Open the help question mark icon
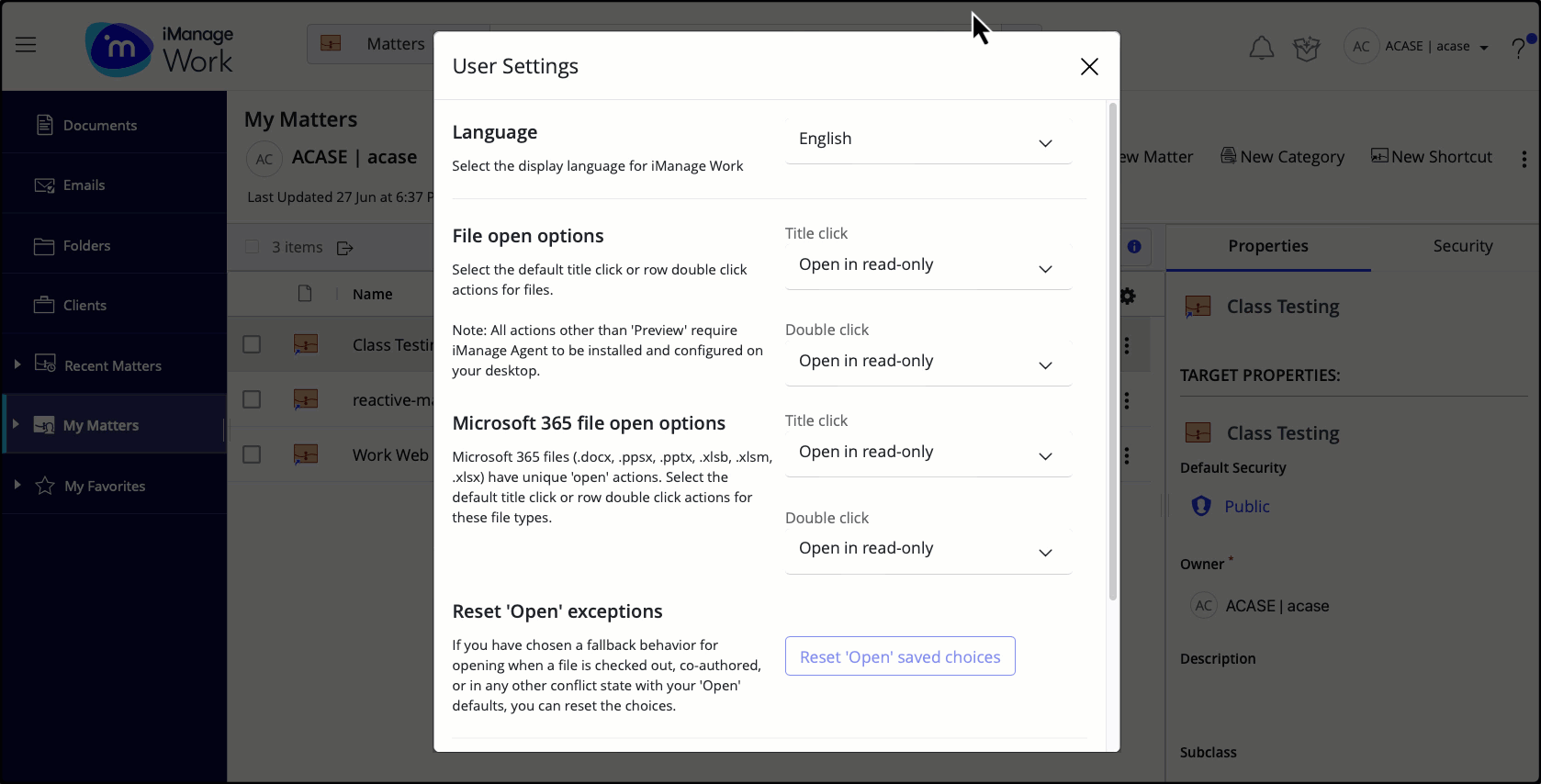This screenshot has width=1541, height=784. click(x=1518, y=48)
